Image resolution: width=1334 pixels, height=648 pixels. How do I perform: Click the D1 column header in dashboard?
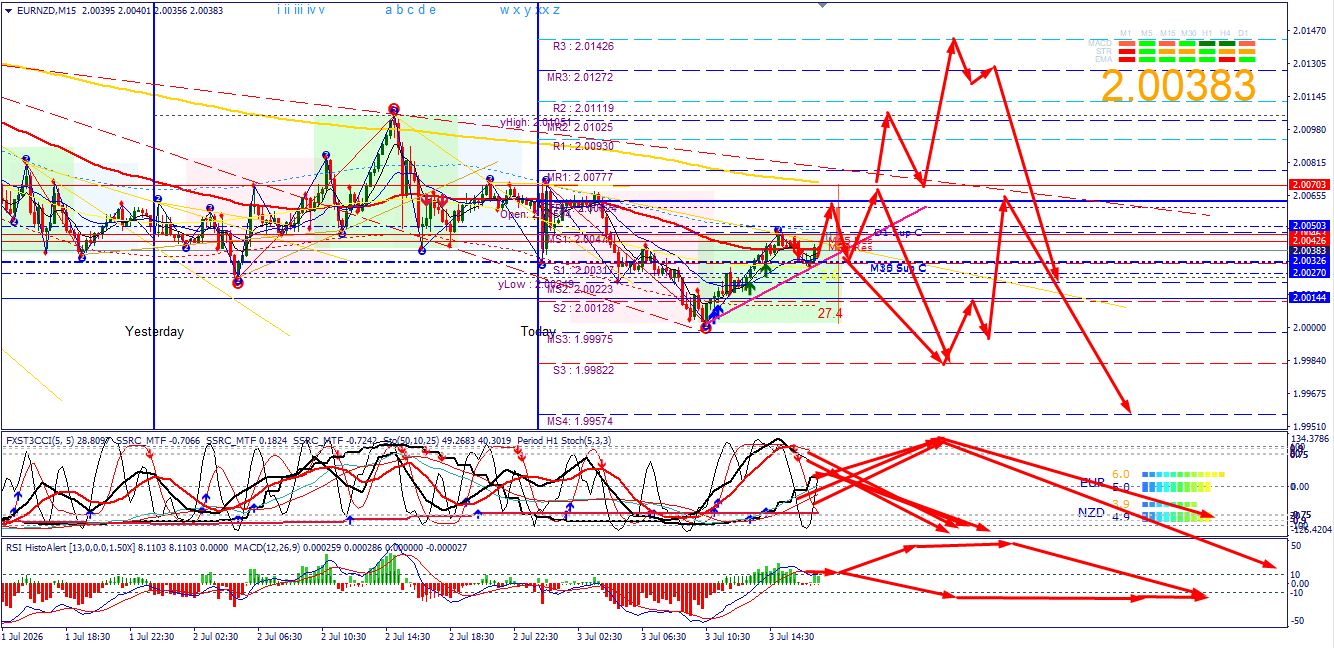1243,33
